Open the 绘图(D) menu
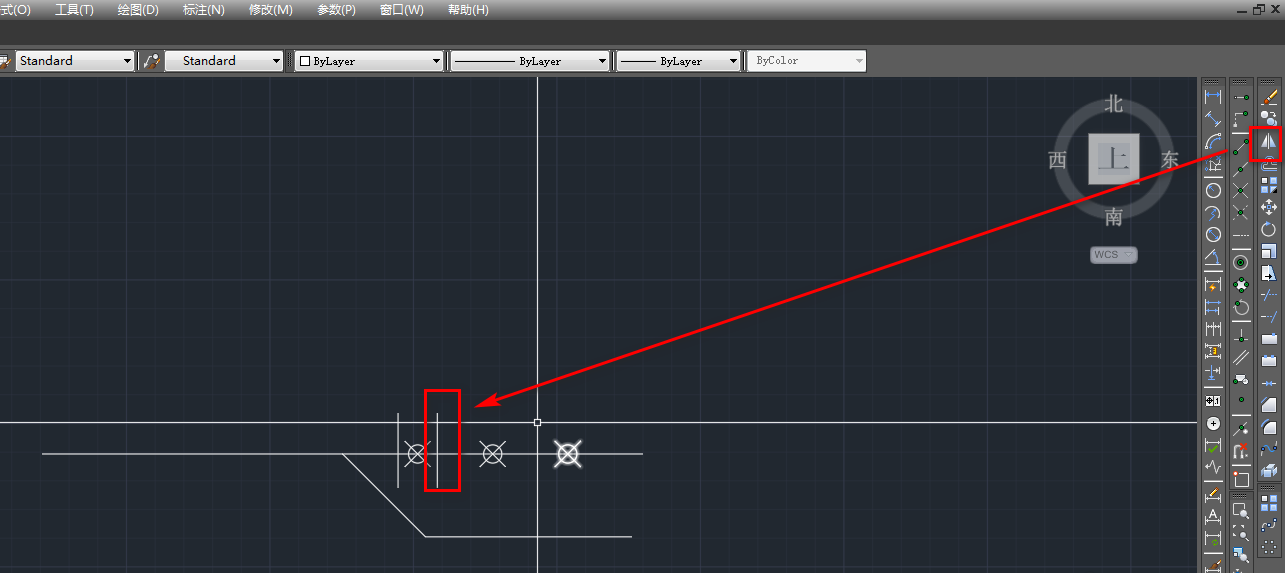Viewport: 1285px width, 573px height. point(138,10)
